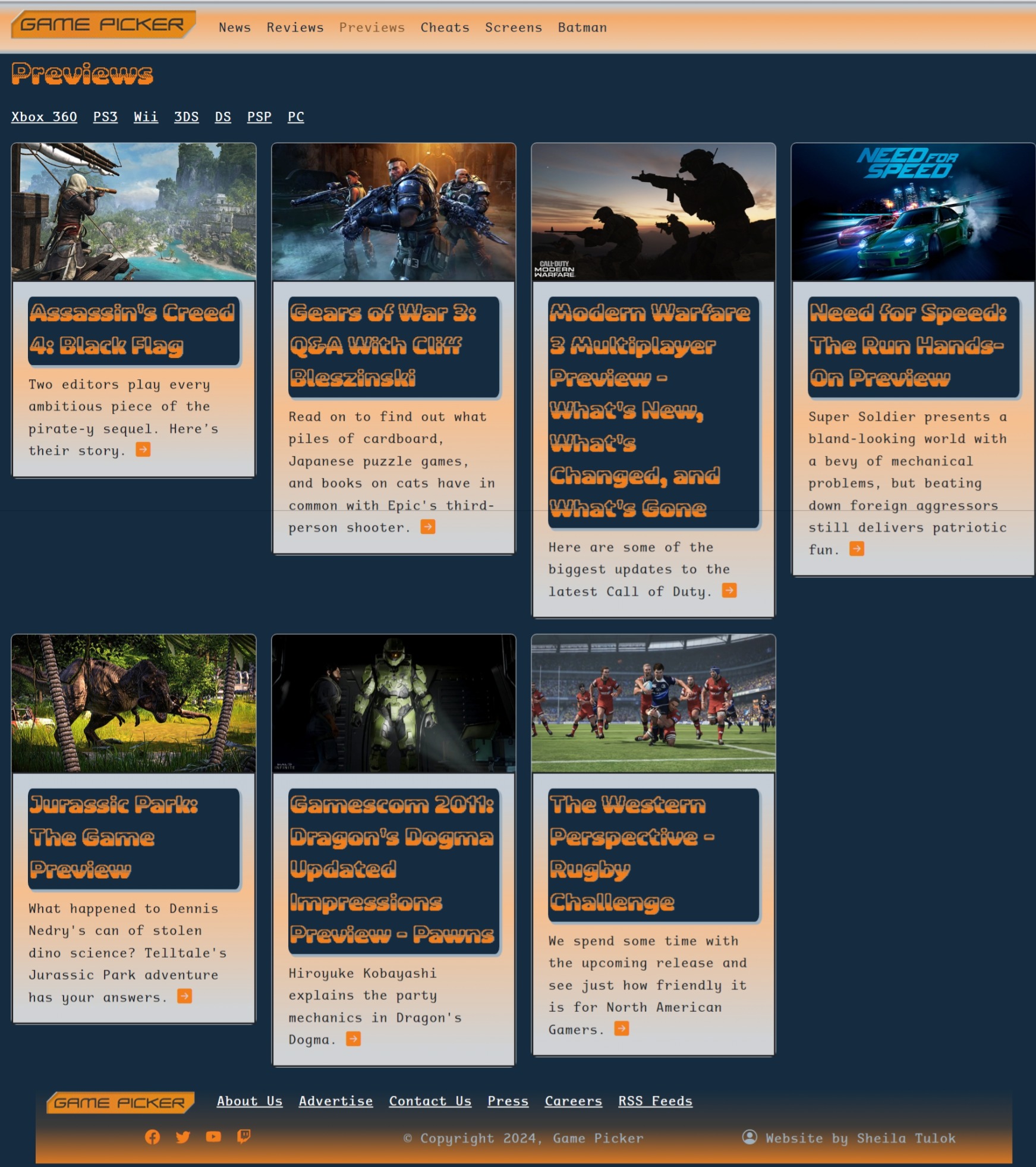Click the 'Previews' page heading
The height and width of the screenshot is (1167, 1036).
click(82, 74)
